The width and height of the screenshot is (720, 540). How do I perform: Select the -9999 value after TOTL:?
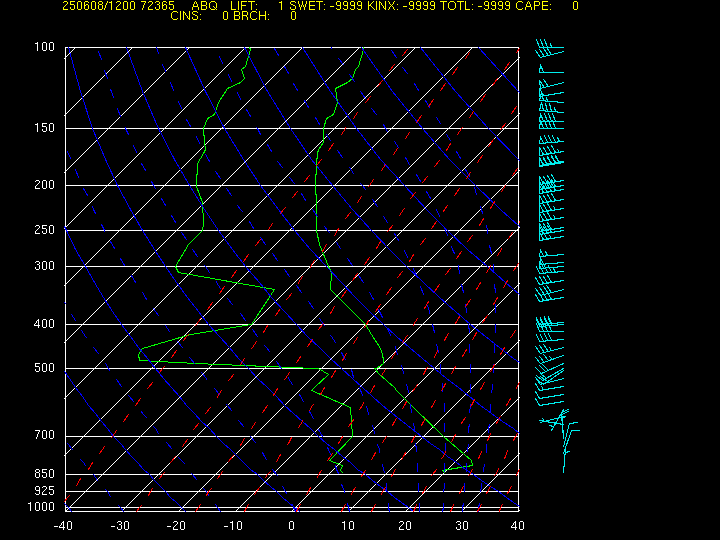click(x=494, y=6)
